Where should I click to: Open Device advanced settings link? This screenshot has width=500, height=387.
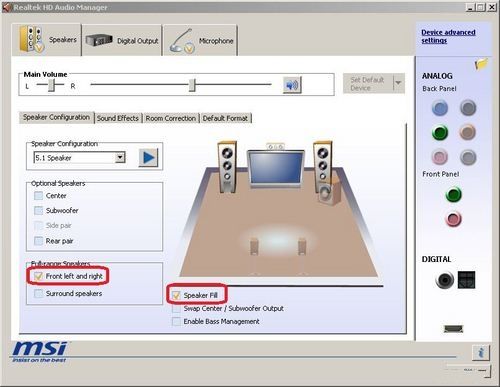(x=448, y=36)
